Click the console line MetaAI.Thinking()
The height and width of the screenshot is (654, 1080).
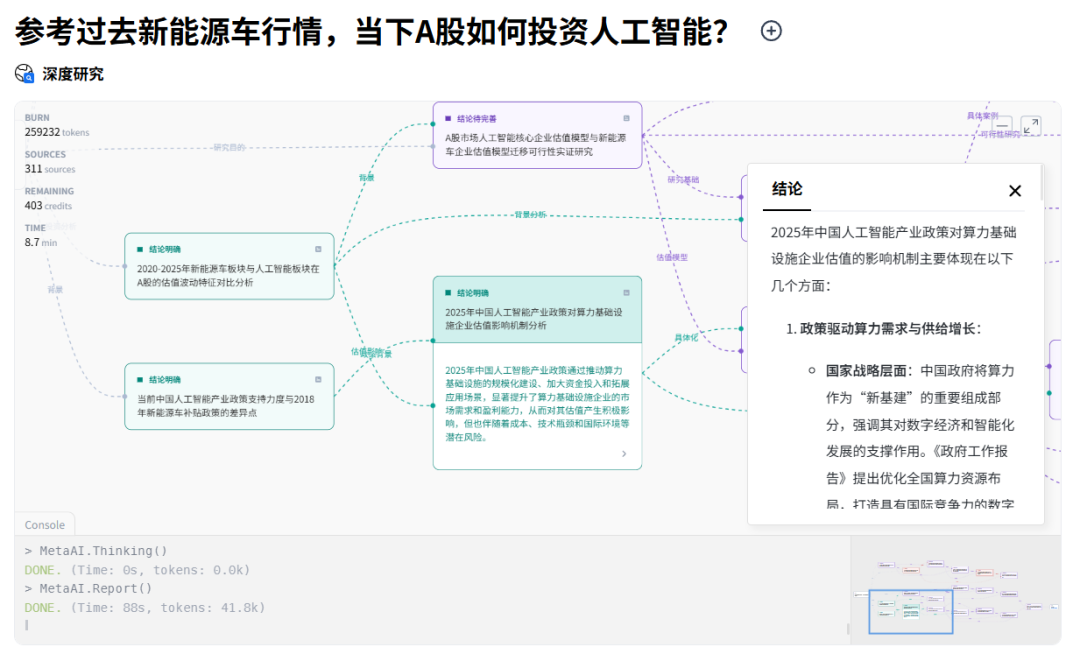point(96,551)
